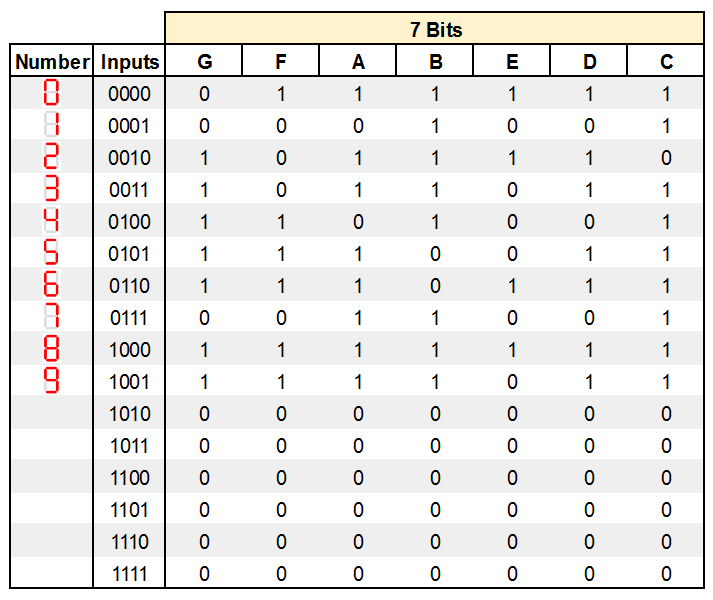The width and height of the screenshot is (713, 600).
Task: Select the input cell showing 1010
Action: [130, 414]
